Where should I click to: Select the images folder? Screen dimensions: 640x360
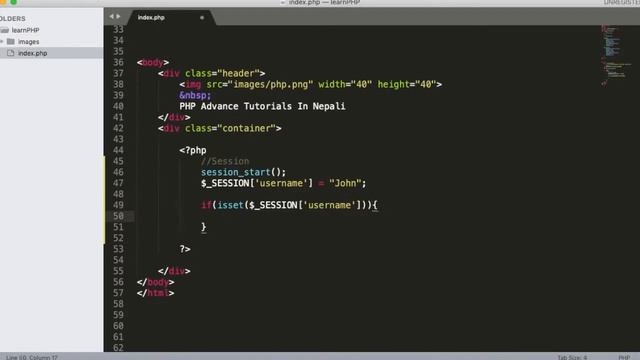click(x=29, y=42)
